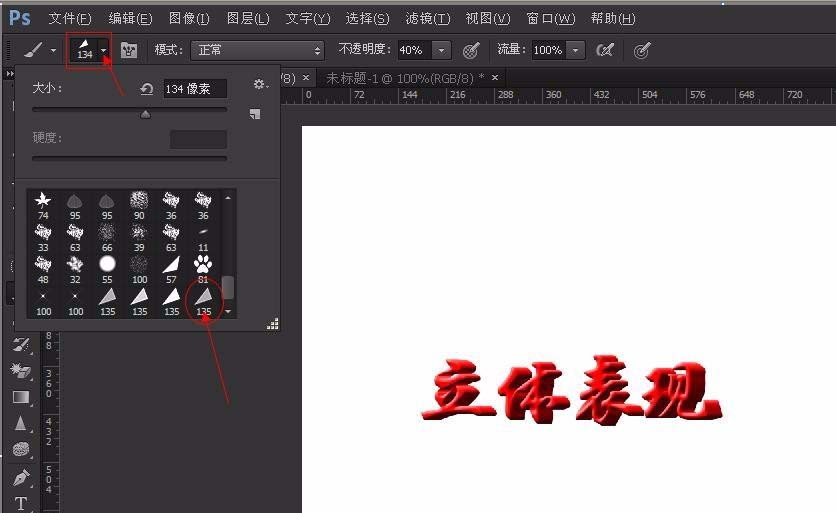Expand the 流量 flow slider arrow

click(x=575, y=50)
